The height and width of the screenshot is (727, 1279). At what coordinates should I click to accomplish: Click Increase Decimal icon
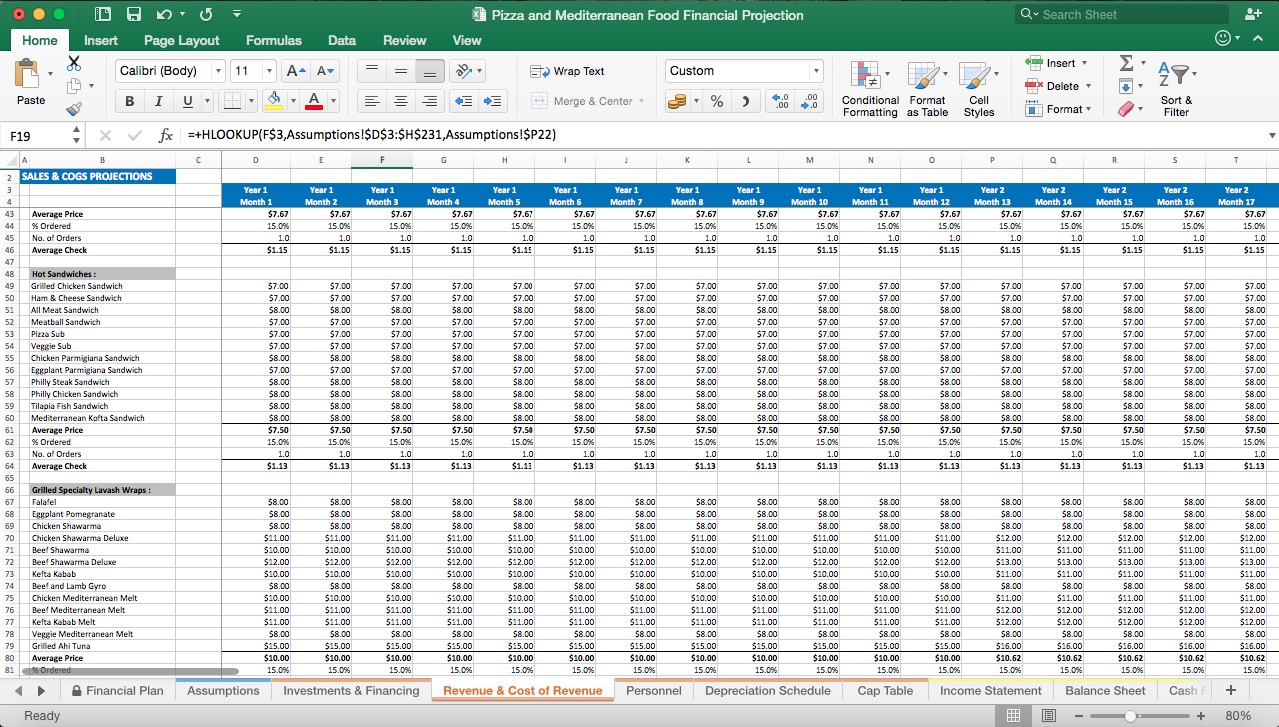coord(780,101)
